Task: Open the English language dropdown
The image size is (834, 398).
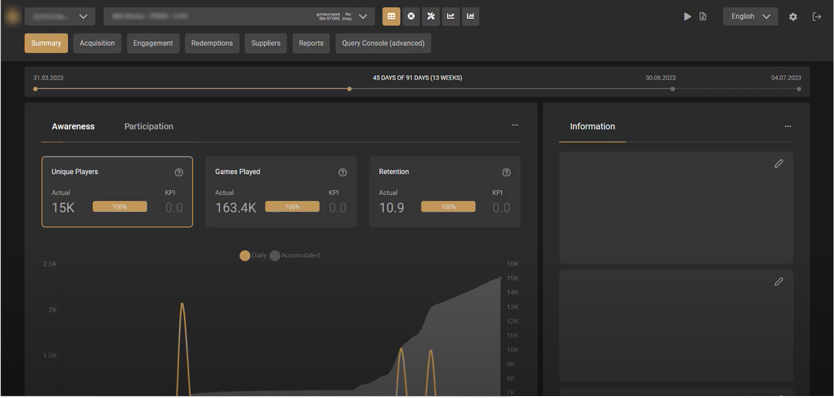Action: pyautogui.click(x=750, y=16)
